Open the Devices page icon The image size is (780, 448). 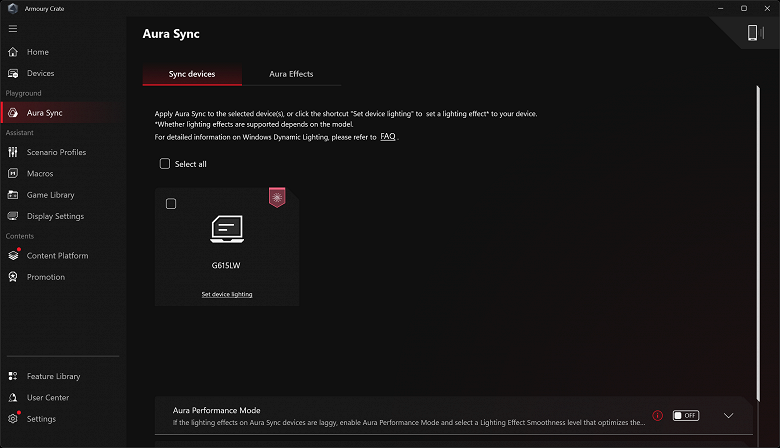pos(13,73)
